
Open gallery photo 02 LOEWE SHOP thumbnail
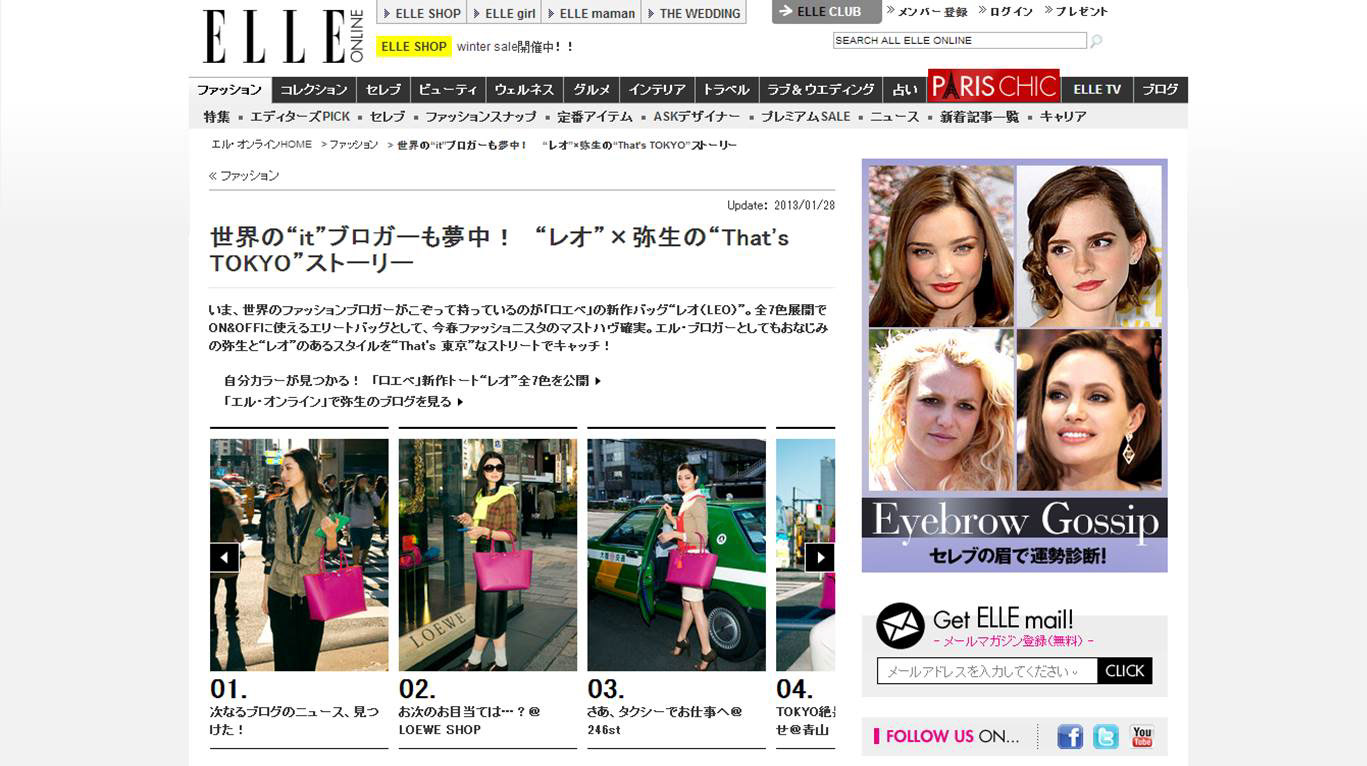(x=488, y=555)
